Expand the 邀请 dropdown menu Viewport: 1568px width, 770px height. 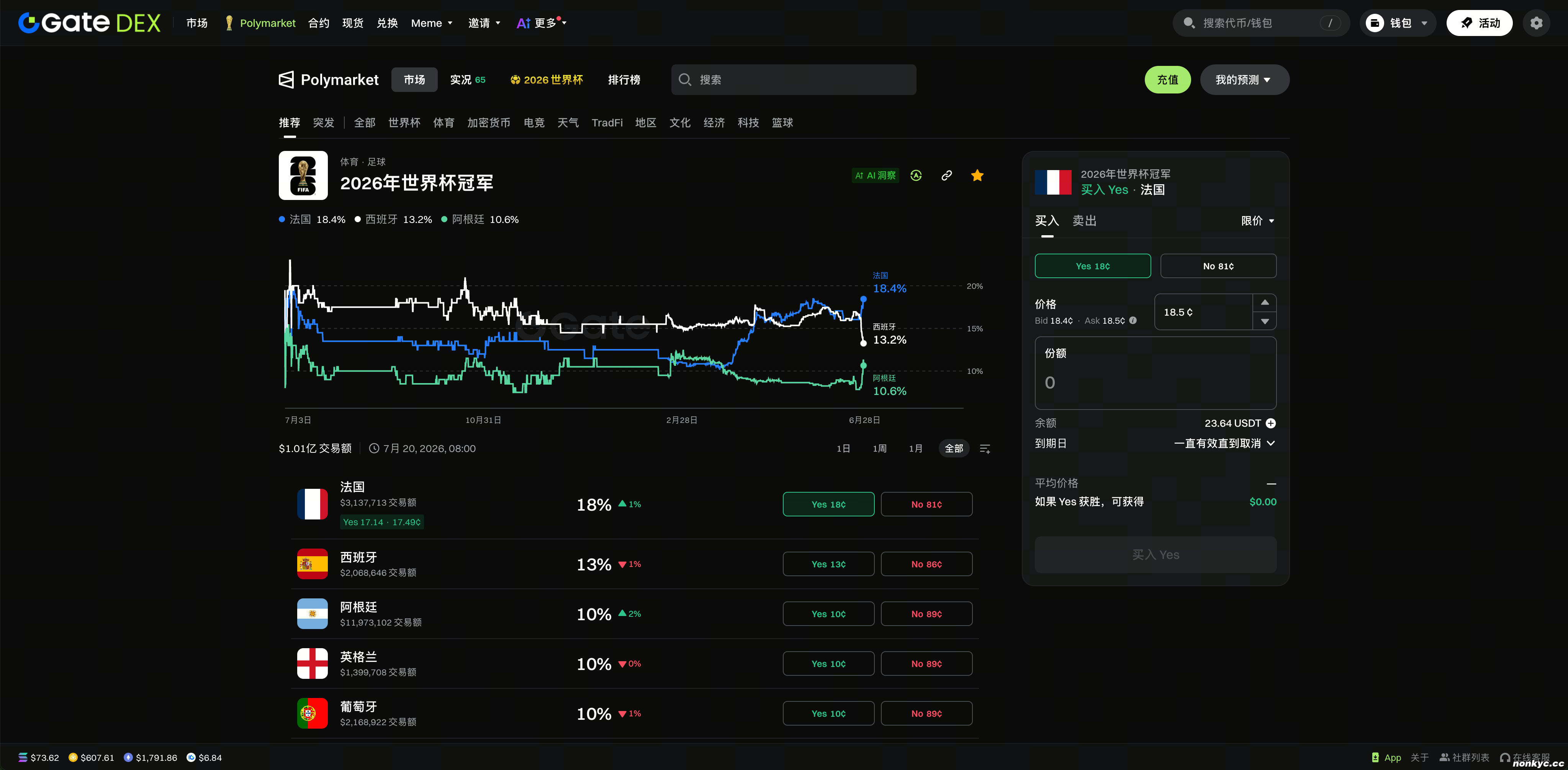click(x=484, y=23)
